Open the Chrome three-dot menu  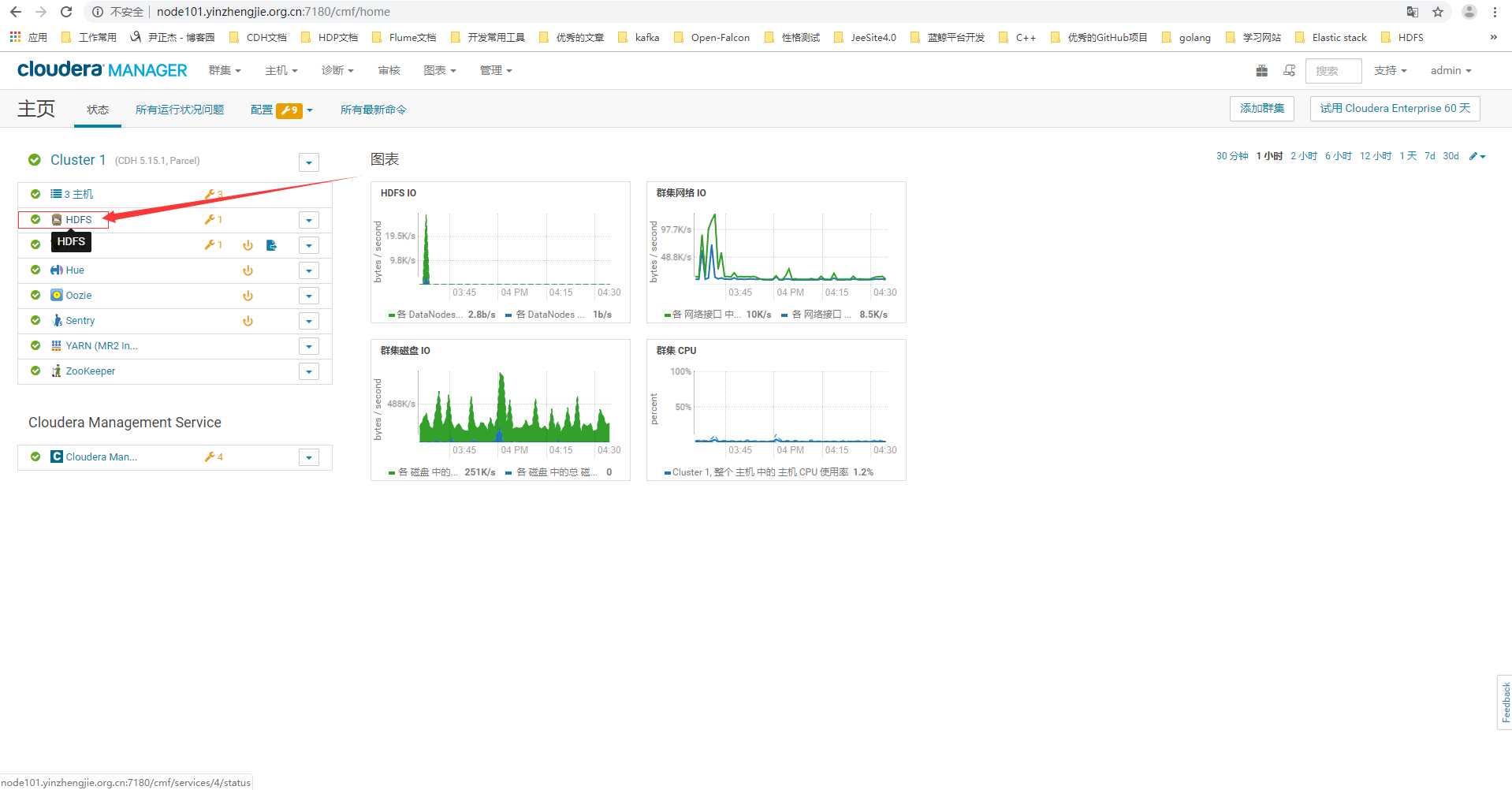(1495, 12)
